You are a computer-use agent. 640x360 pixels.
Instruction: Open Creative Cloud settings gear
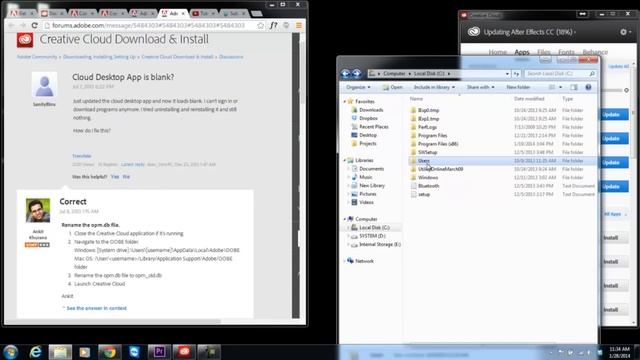[624, 32]
